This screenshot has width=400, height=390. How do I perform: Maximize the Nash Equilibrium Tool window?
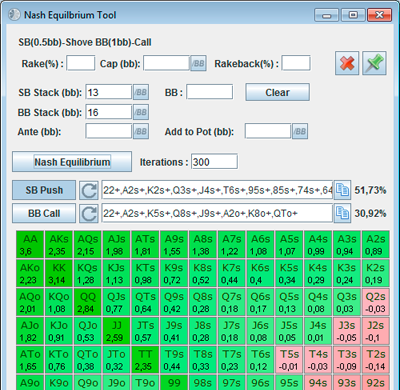click(x=353, y=15)
